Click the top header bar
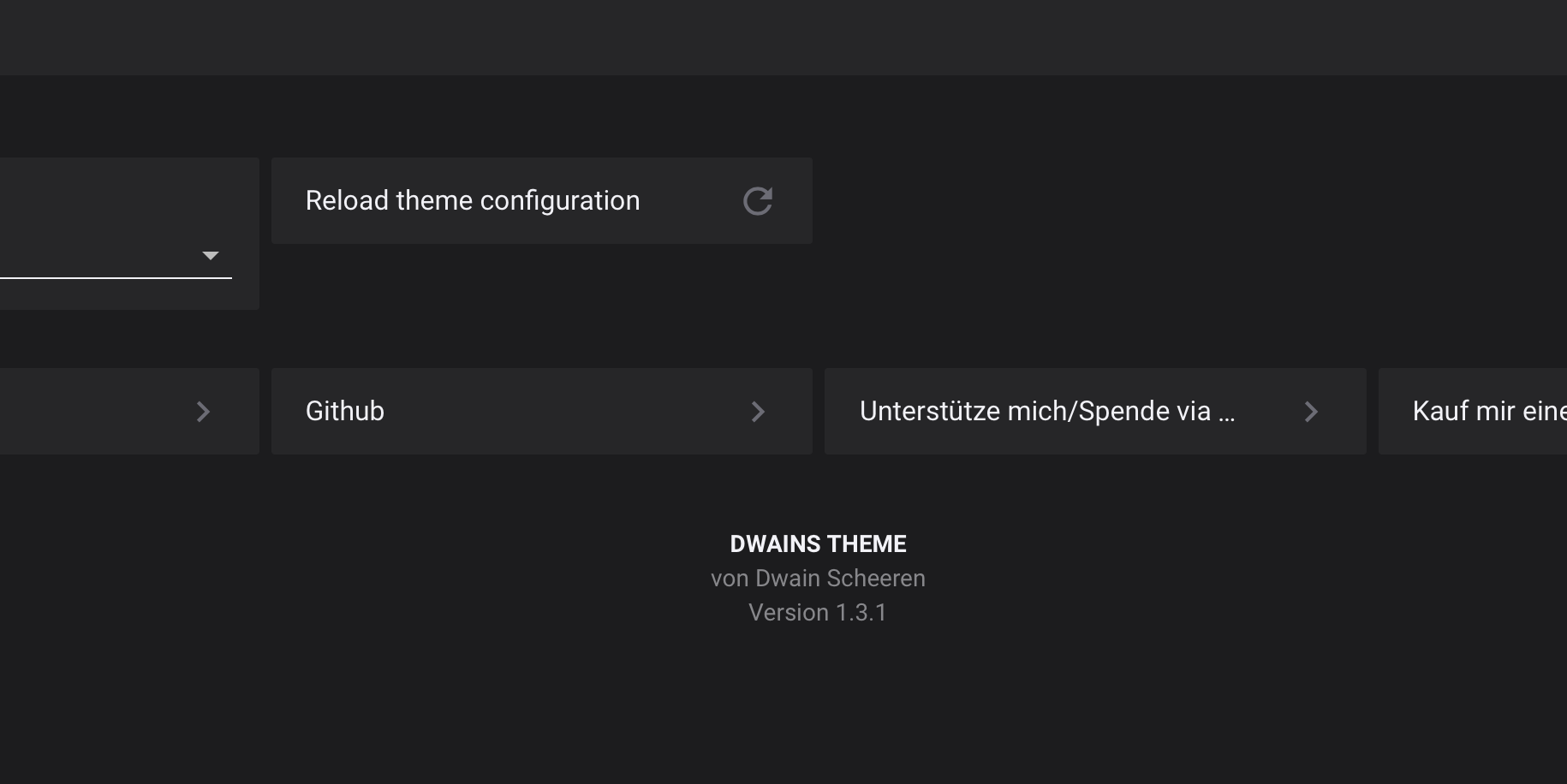 tap(783, 38)
